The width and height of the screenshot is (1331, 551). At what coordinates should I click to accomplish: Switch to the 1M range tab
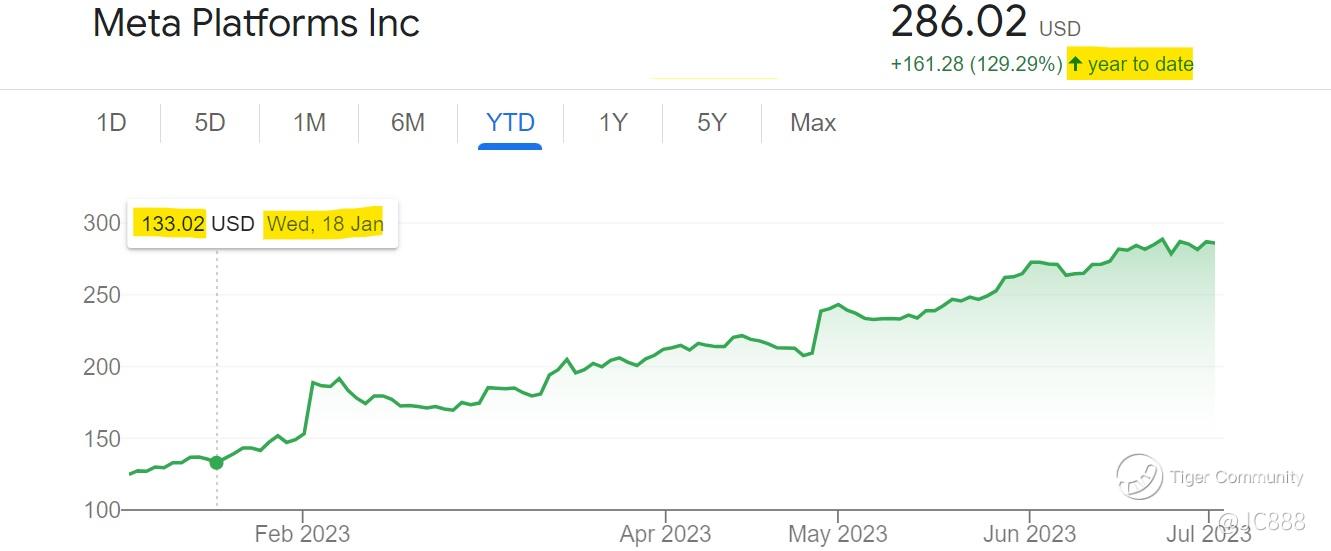pos(309,123)
